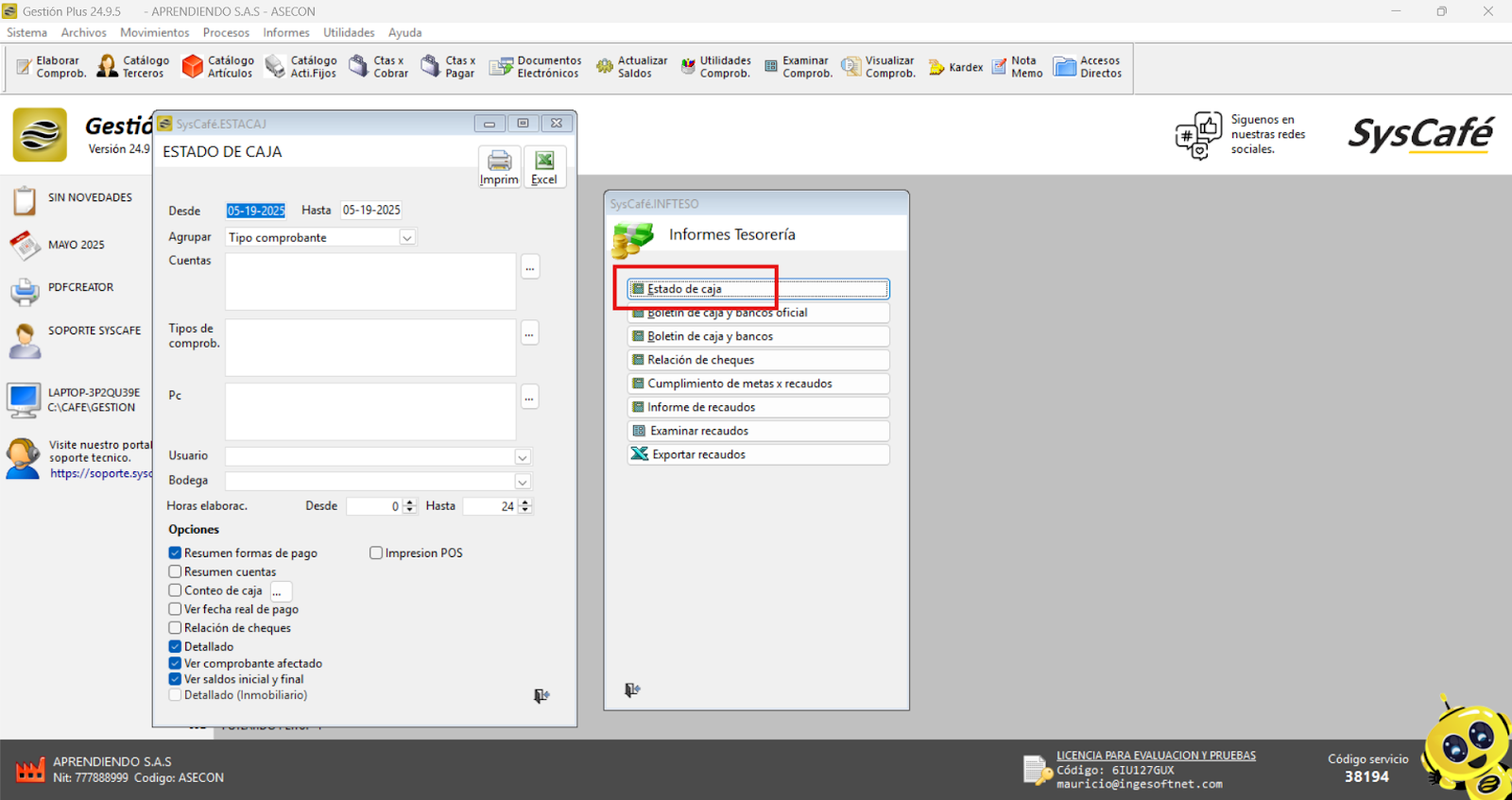Expand the Bodega dropdown
1512x800 pixels.
(522, 482)
